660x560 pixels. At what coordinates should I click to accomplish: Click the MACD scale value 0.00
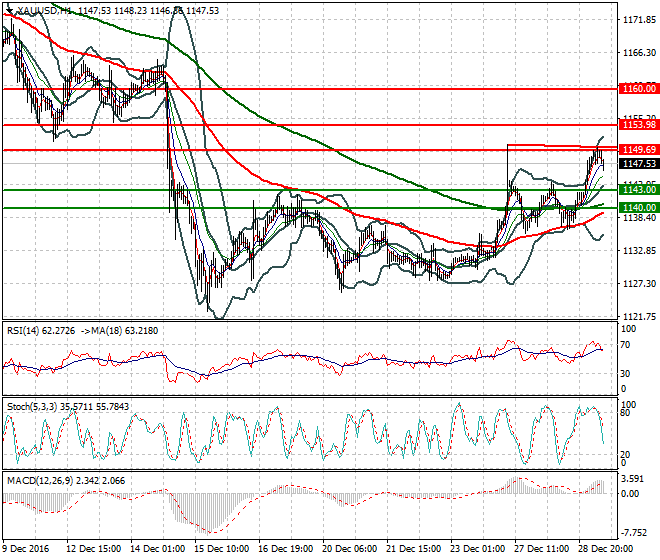630,493
